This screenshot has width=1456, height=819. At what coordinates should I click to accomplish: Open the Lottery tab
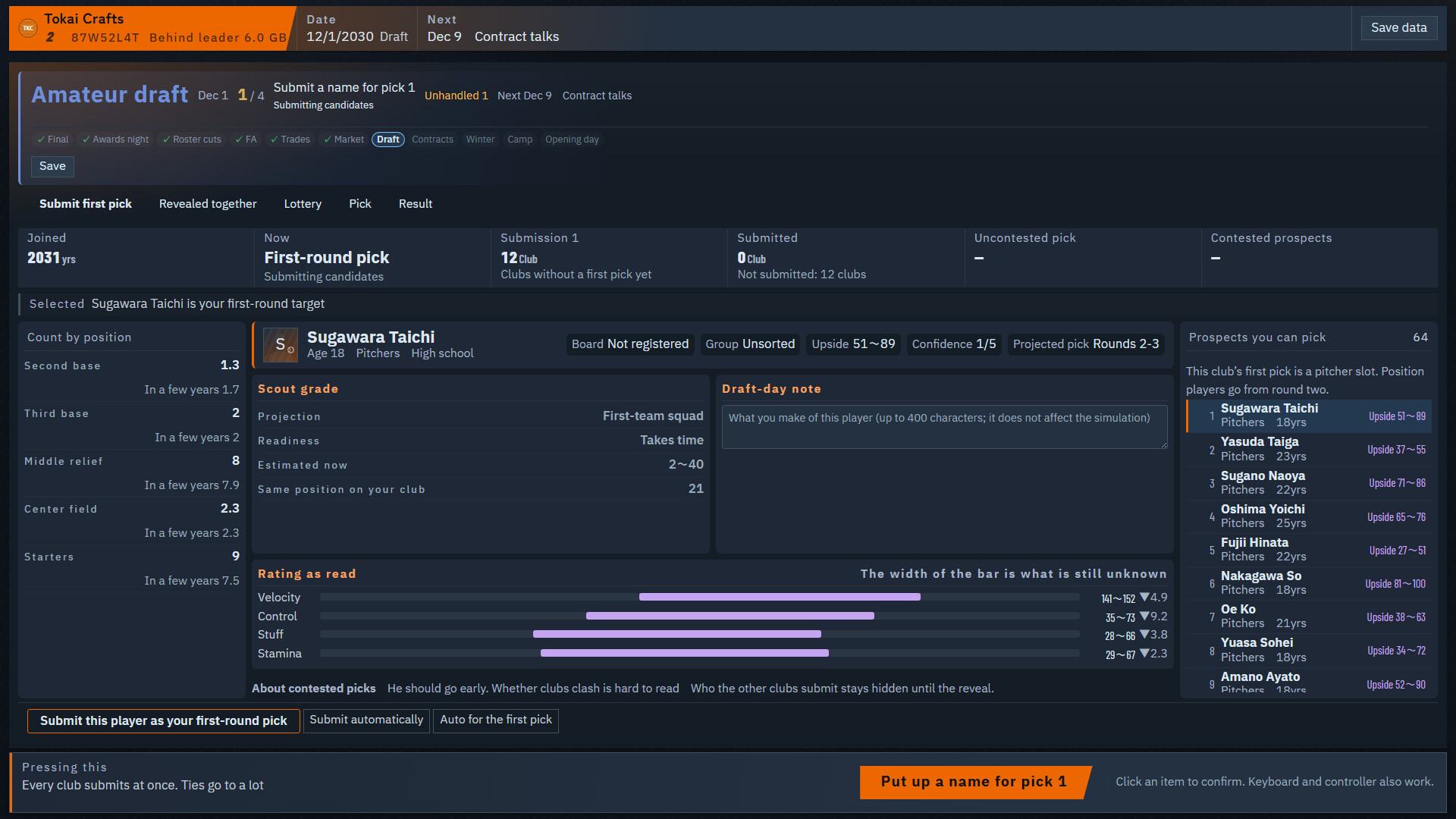[x=303, y=204]
